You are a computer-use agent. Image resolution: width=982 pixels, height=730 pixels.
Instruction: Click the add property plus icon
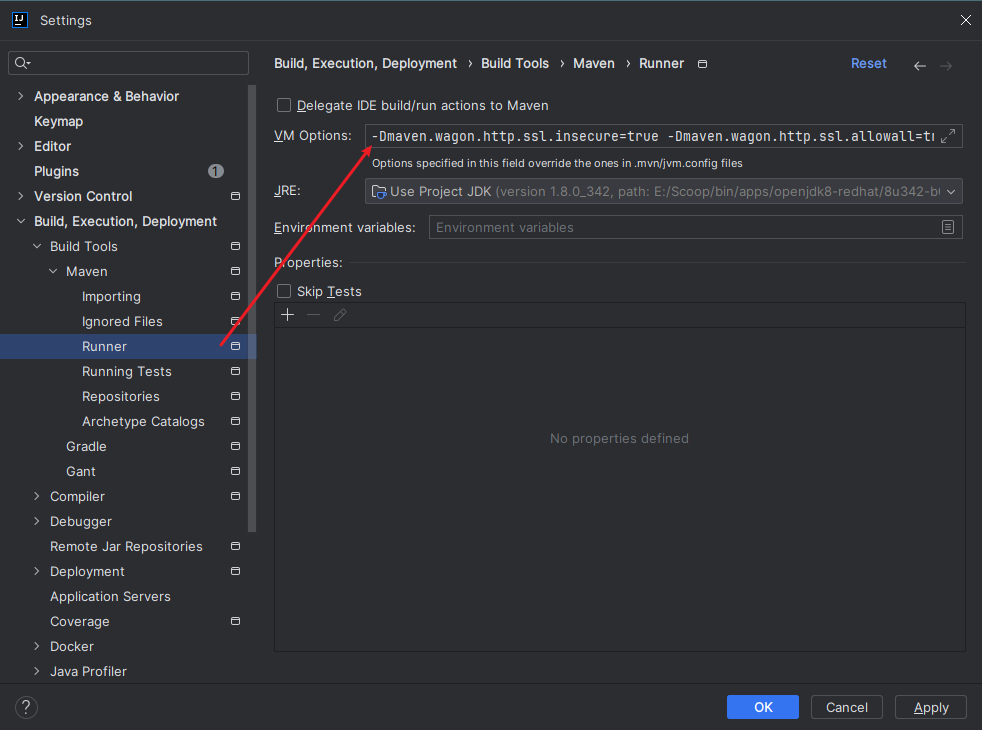coord(288,315)
